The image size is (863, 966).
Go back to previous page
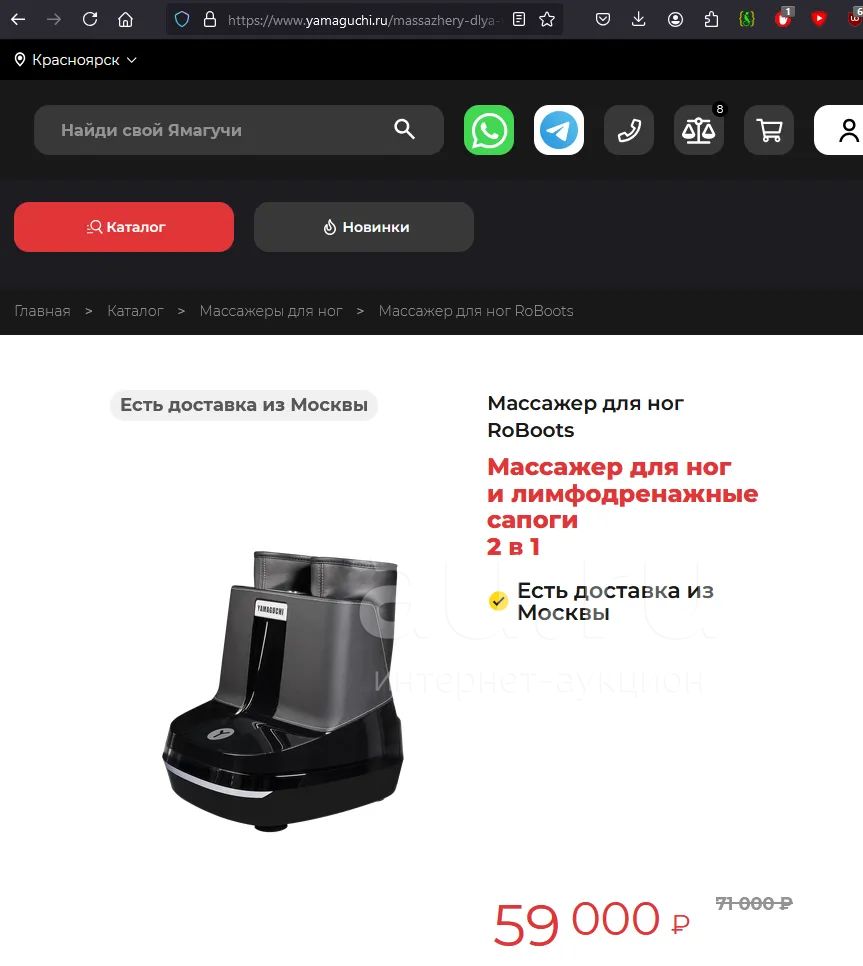[x=18, y=20]
